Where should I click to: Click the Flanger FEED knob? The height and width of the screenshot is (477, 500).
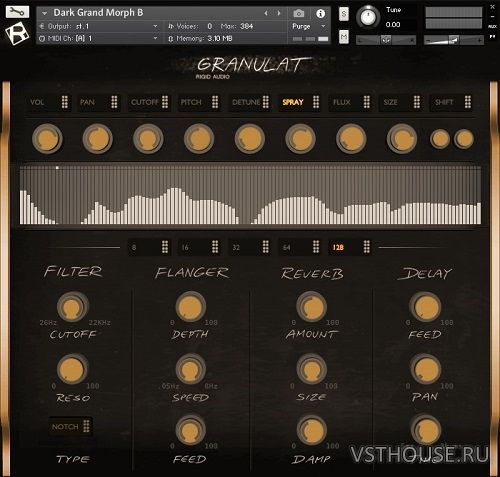(191, 431)
